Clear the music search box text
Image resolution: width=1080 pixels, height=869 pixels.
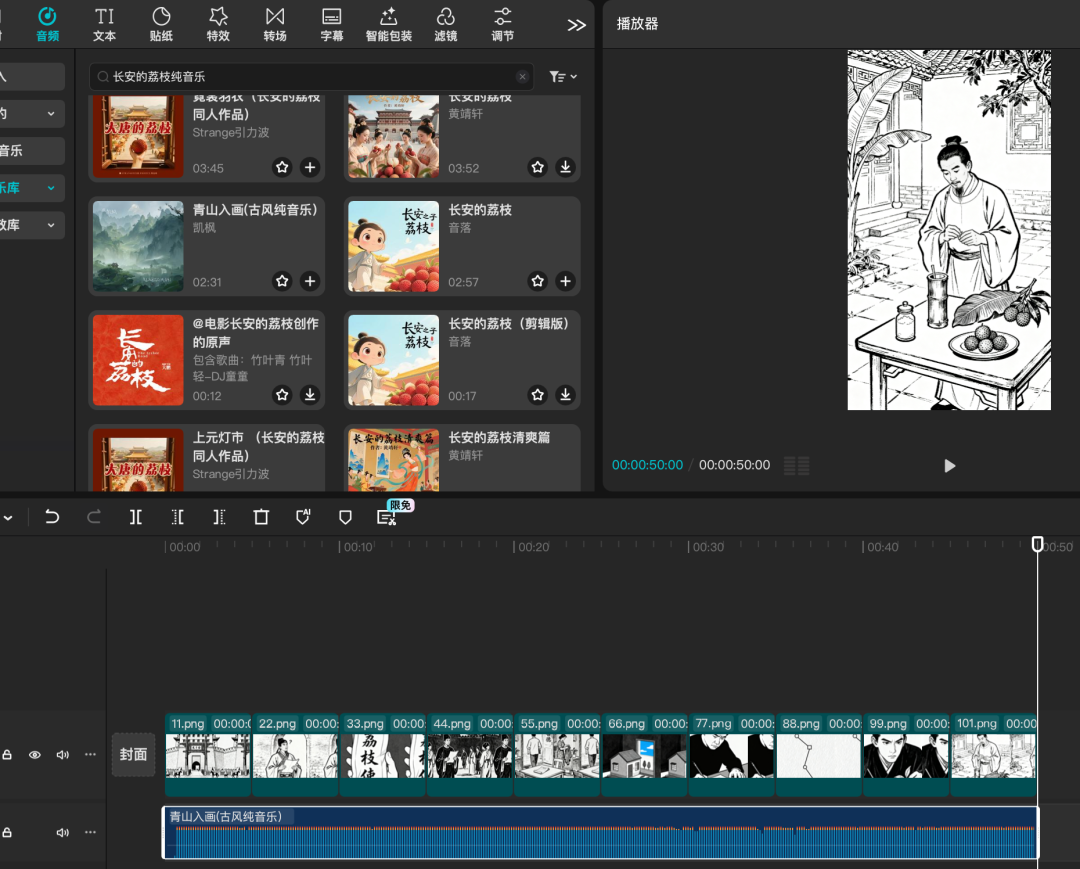tap(522, 77)
